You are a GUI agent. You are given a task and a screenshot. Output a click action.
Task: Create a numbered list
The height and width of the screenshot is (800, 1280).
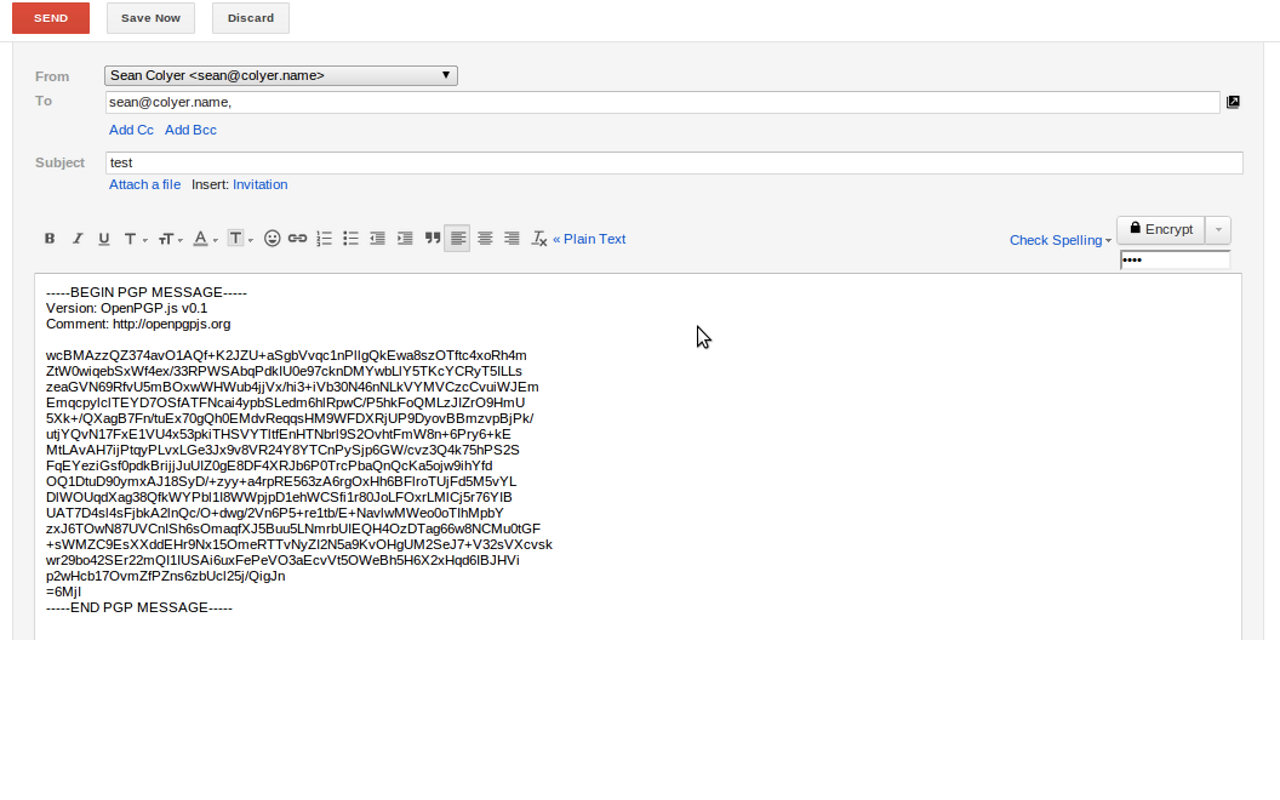coord(324,238)
